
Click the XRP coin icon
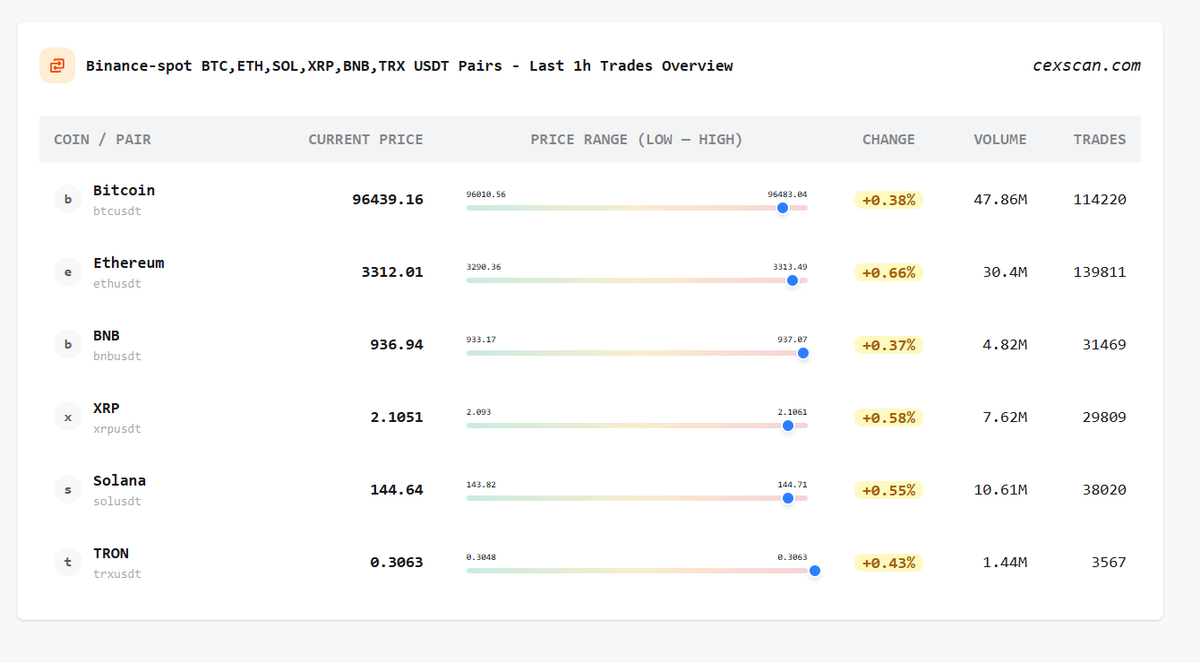[x=67, y=417]
